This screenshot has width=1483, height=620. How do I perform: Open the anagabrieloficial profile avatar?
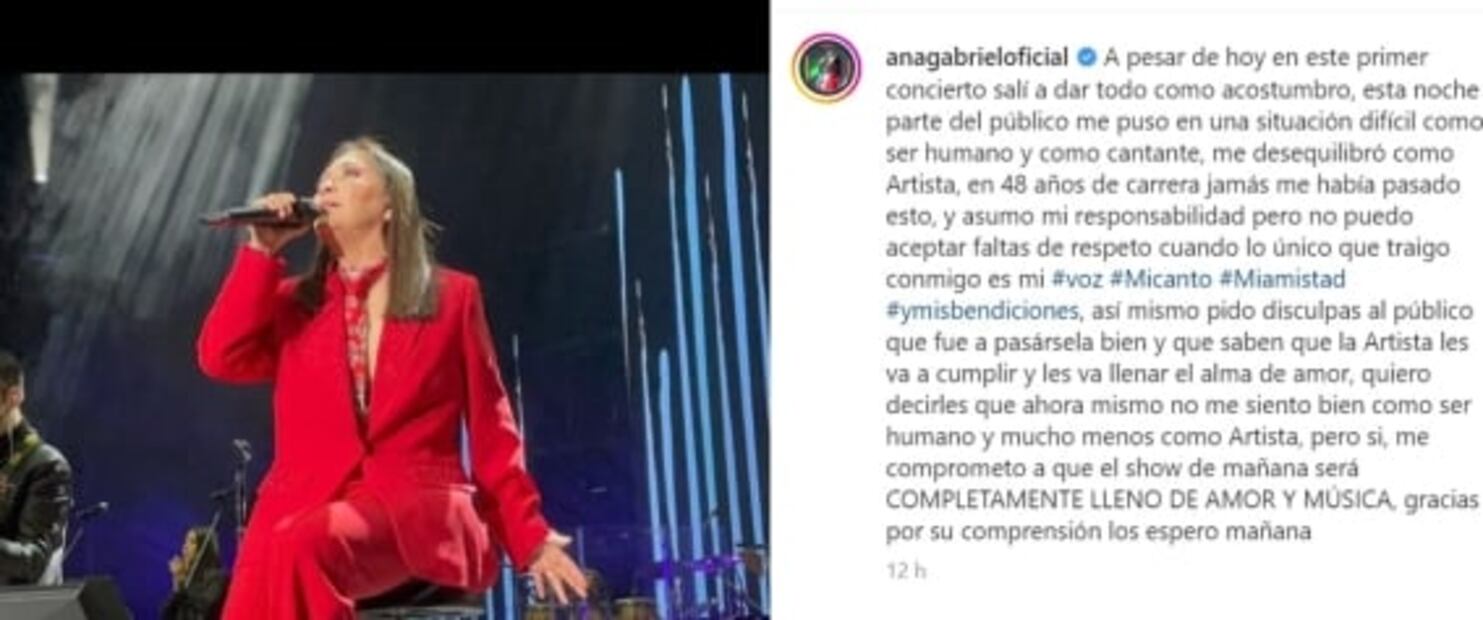pos(826,68)
